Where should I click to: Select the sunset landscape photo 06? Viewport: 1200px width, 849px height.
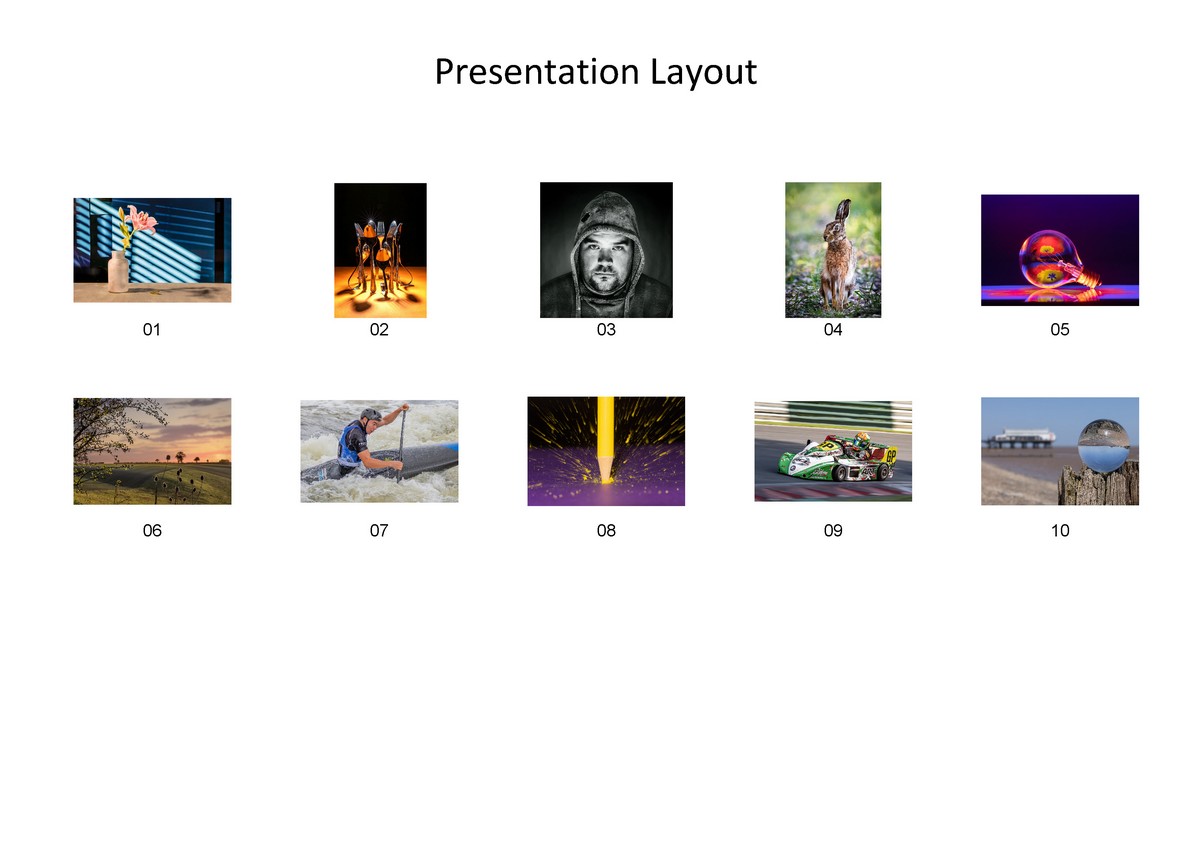coord(152,450)
